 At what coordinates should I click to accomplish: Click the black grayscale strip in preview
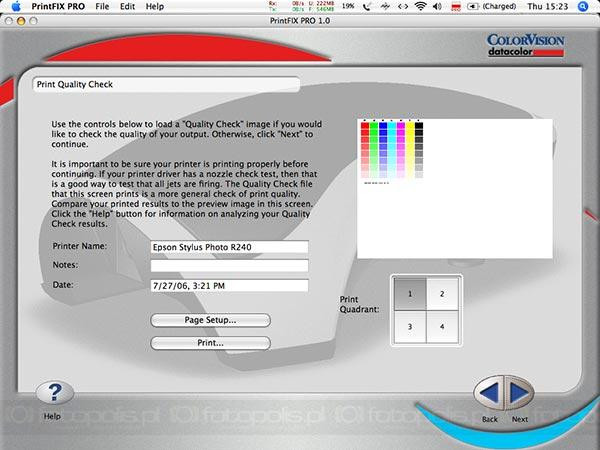click(419, 150)
